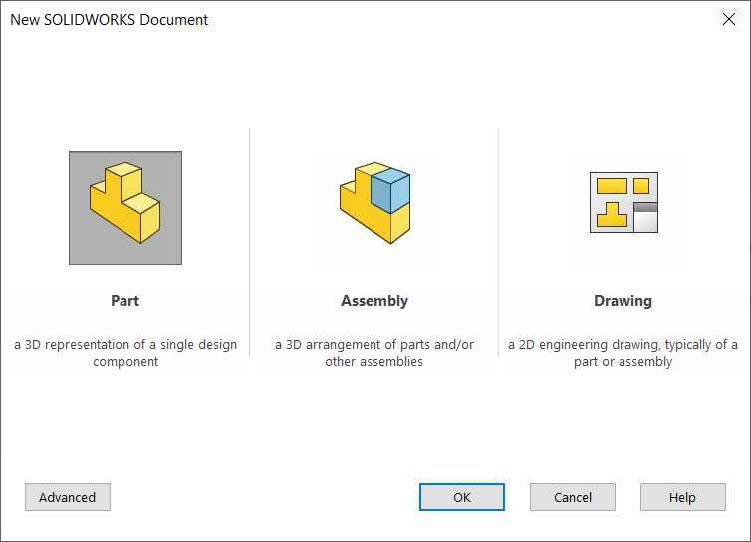The height and width of the screenshot is (542, 751).
Task: Click the 'New SOLIDWORKS Document' title text
Action: pyautogui.click(x=109, y=20)
